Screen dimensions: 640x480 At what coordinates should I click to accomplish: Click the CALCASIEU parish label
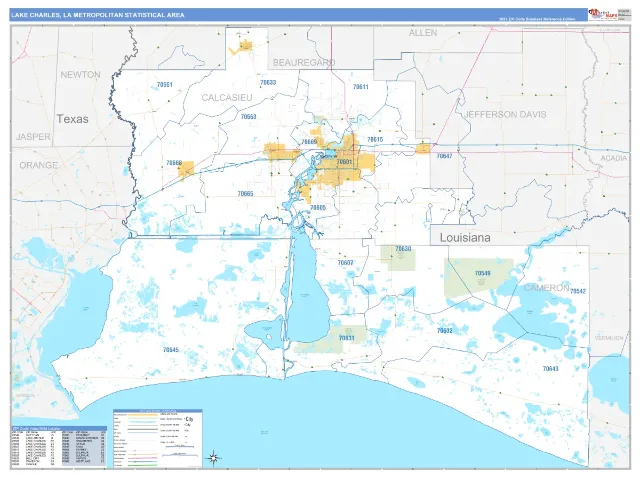[x=227, y=98]
